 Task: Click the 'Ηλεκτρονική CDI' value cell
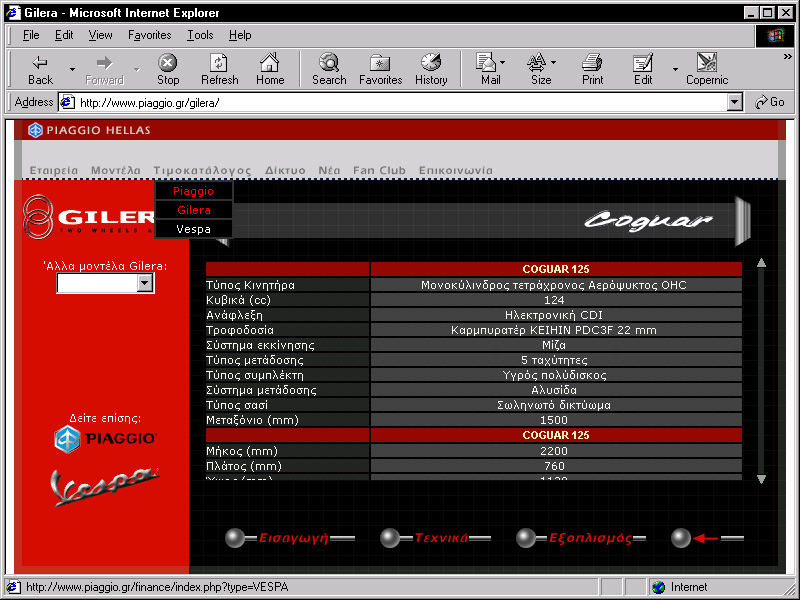point(554,315)
